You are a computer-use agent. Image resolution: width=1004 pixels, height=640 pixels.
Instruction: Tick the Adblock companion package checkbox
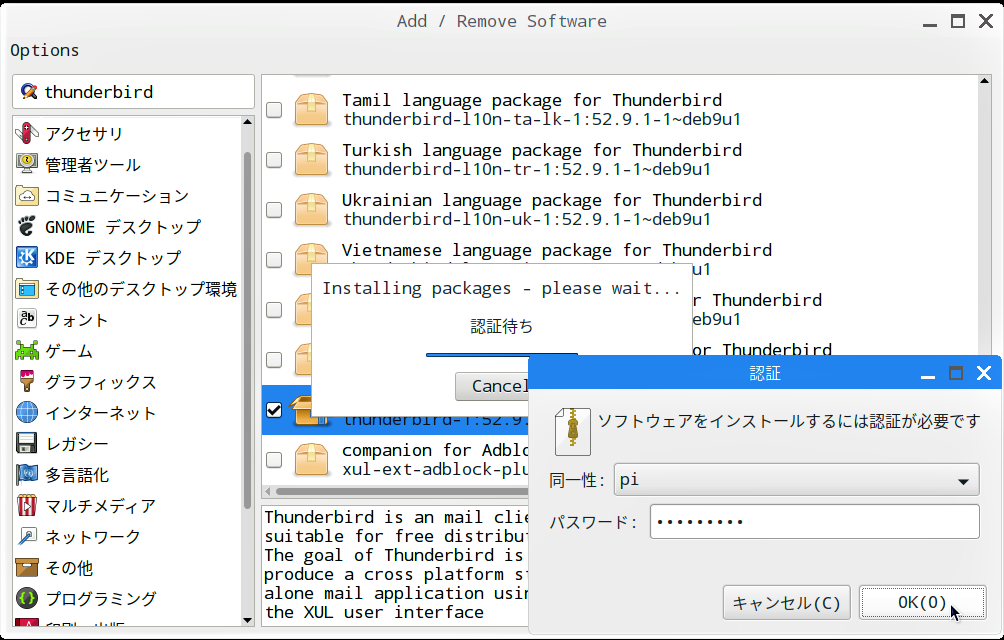click(x=274, y=460)
